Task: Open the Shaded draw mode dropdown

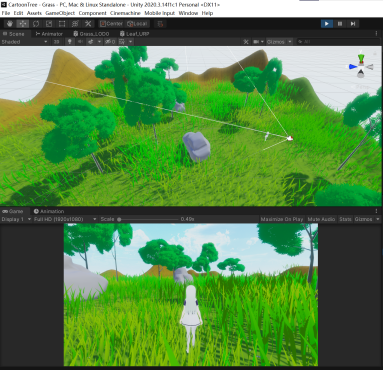Action: [x=25, y=42]
